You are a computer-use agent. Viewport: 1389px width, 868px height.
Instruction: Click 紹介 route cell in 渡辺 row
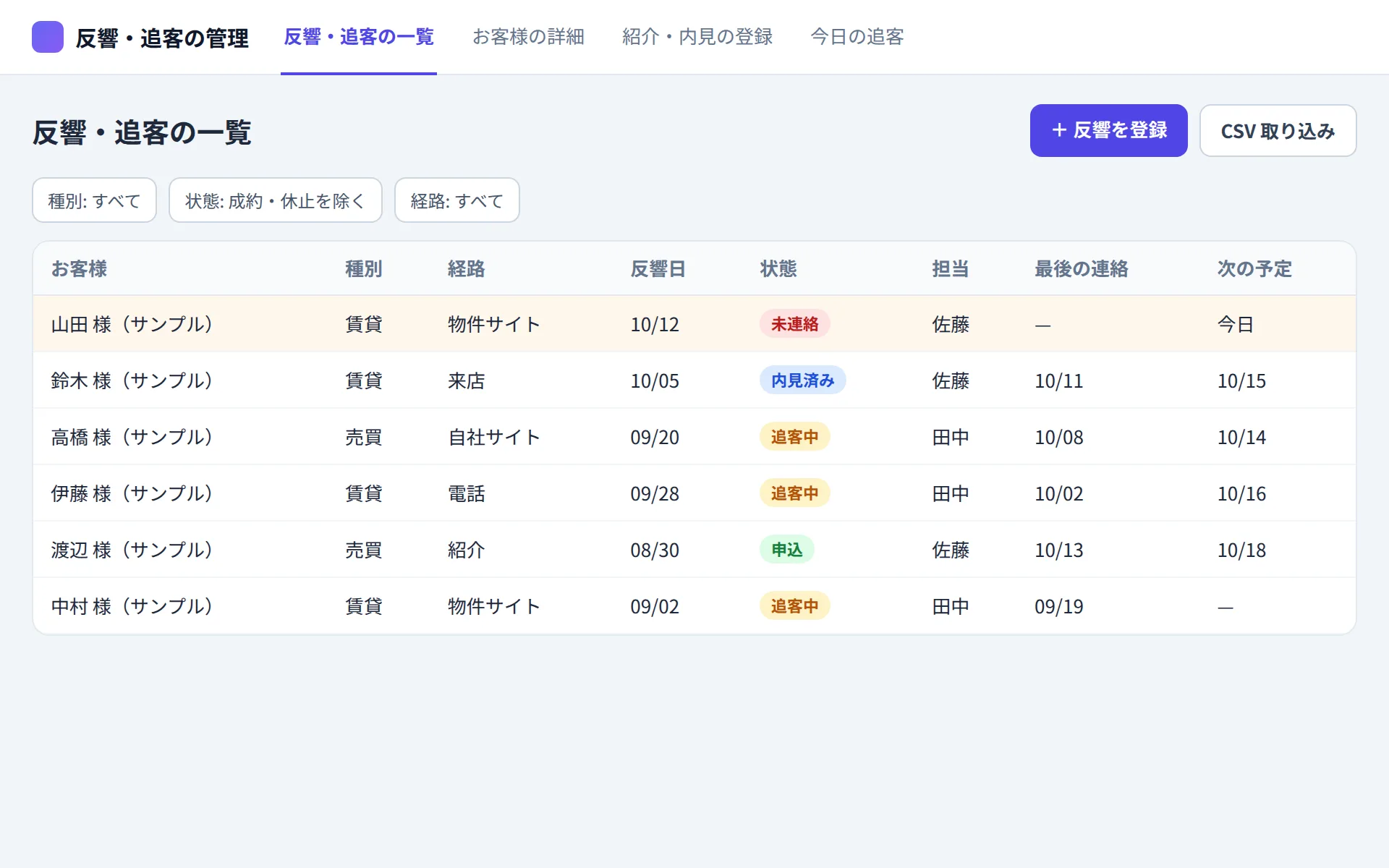click(466, 550)
